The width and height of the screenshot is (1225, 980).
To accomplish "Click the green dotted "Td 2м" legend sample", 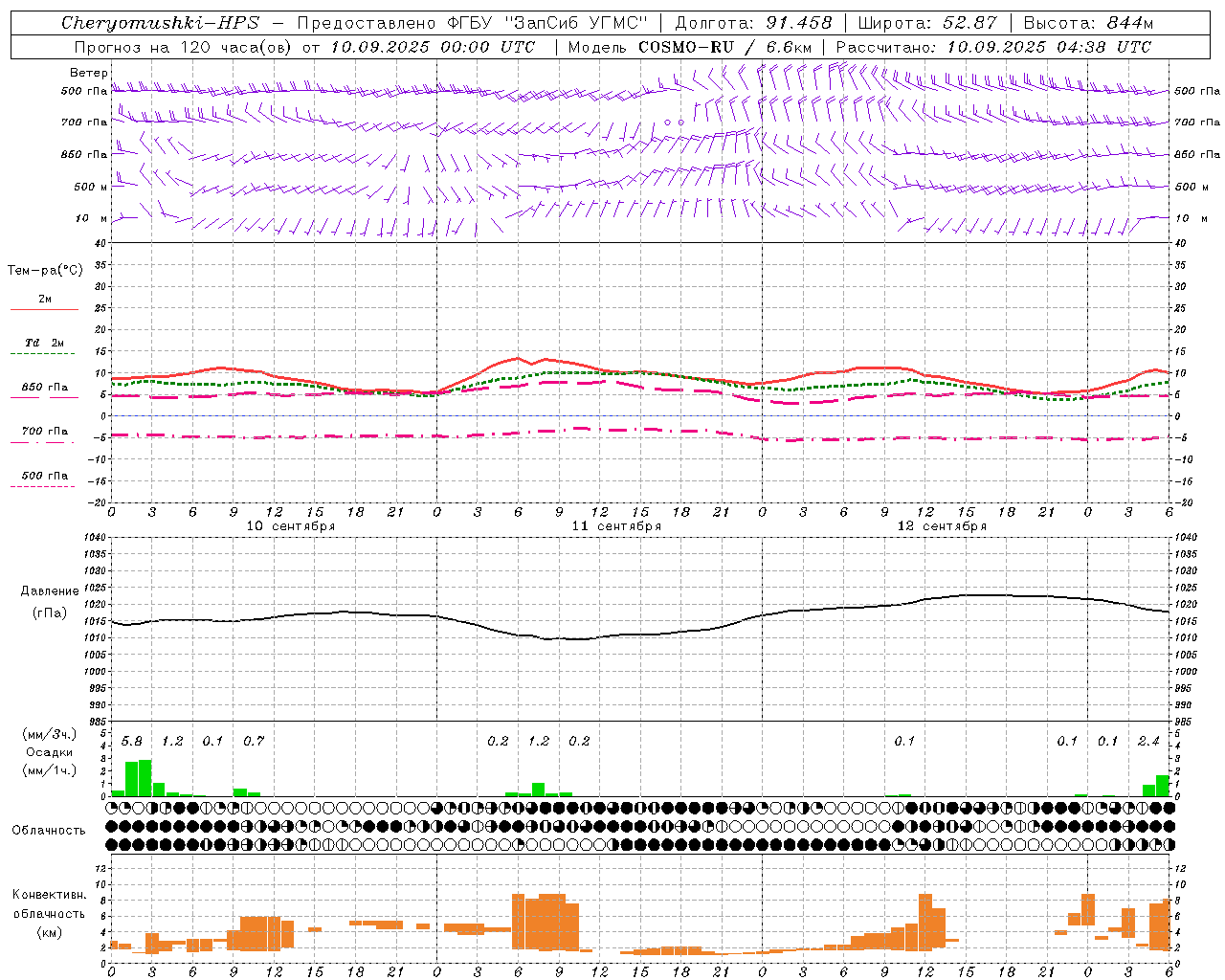I will point(43,354).
